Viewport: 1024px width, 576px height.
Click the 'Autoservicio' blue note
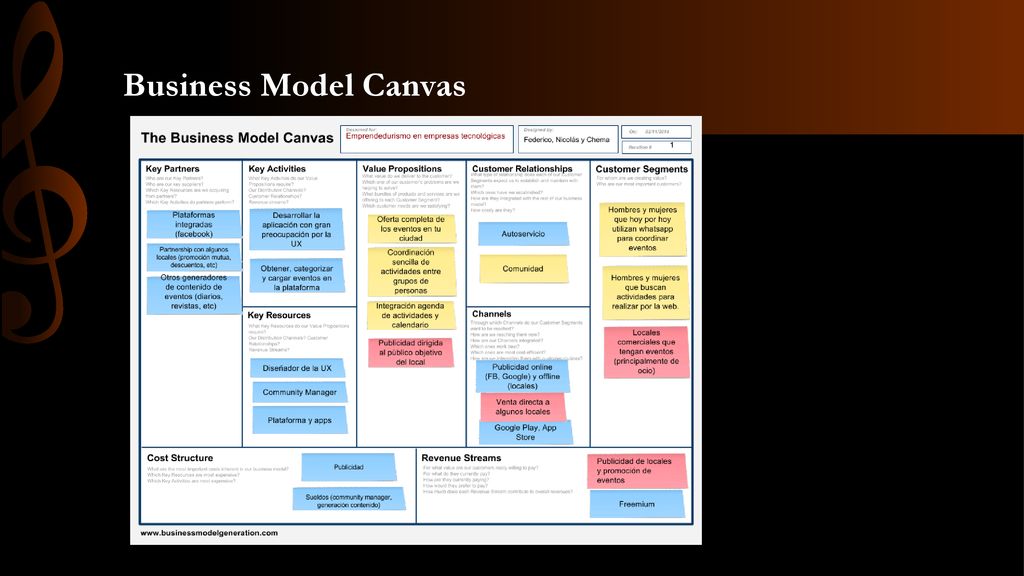click(523, 234)
